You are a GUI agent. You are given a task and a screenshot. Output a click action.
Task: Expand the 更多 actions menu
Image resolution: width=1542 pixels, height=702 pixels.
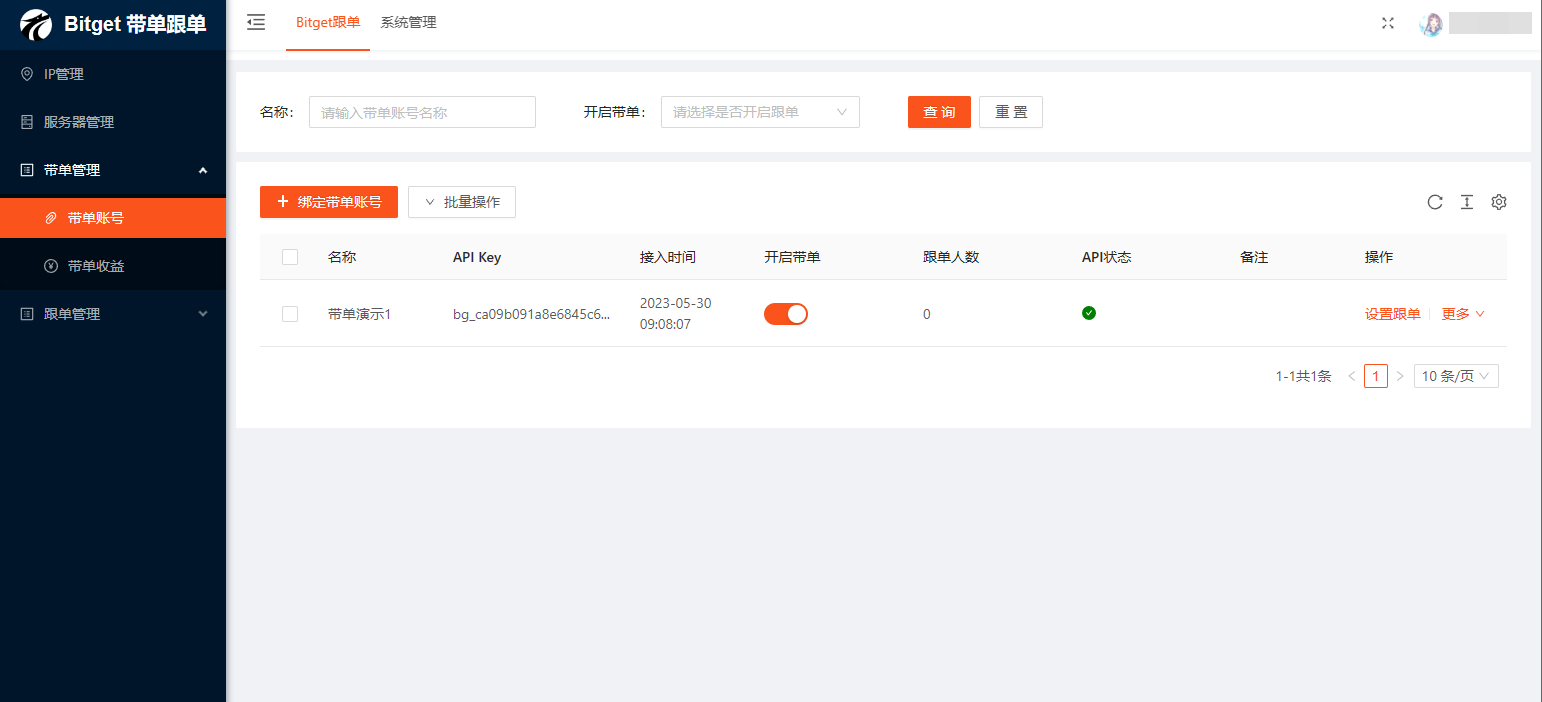1463,314
